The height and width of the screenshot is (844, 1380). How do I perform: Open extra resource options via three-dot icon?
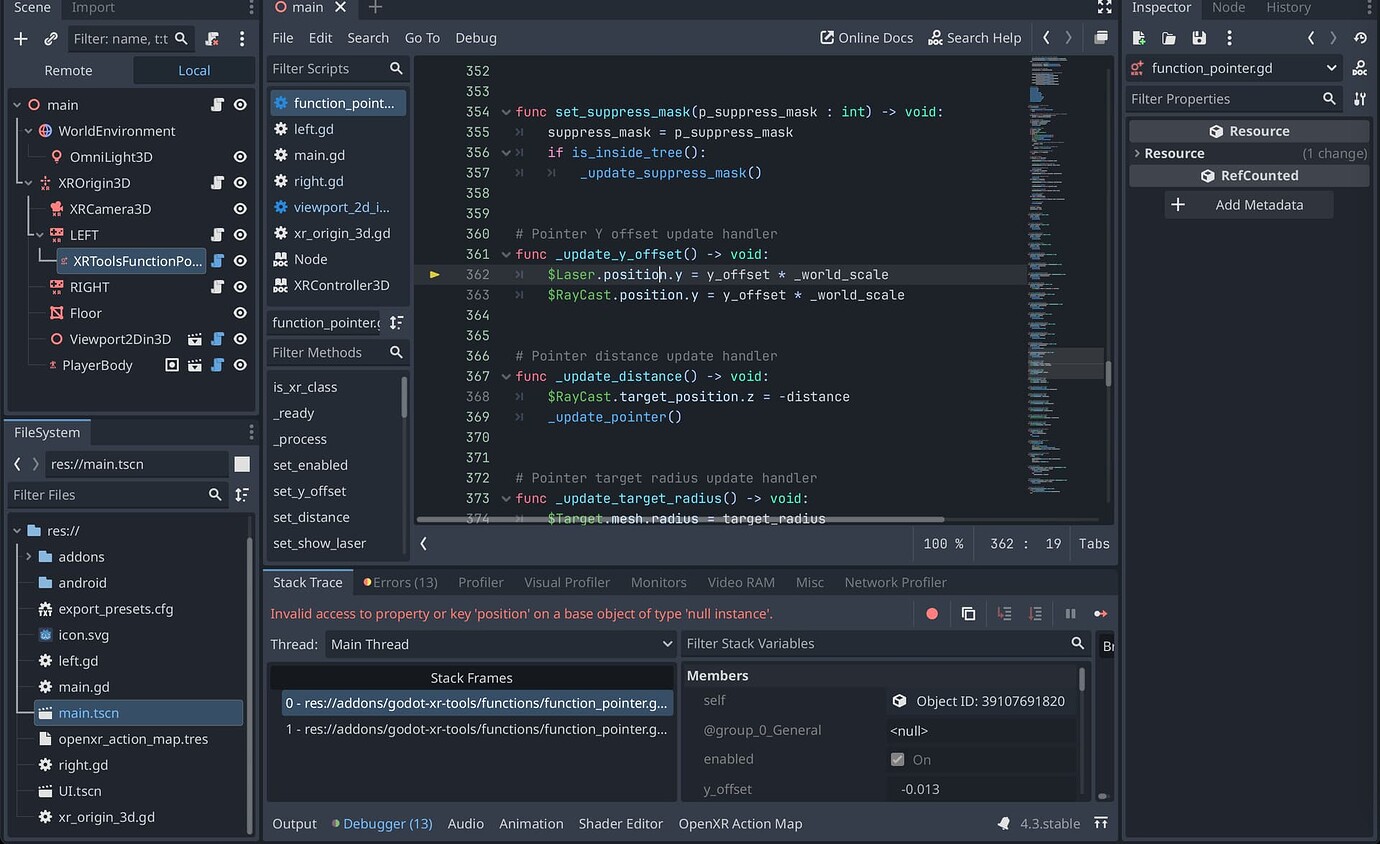point(1229,37)
